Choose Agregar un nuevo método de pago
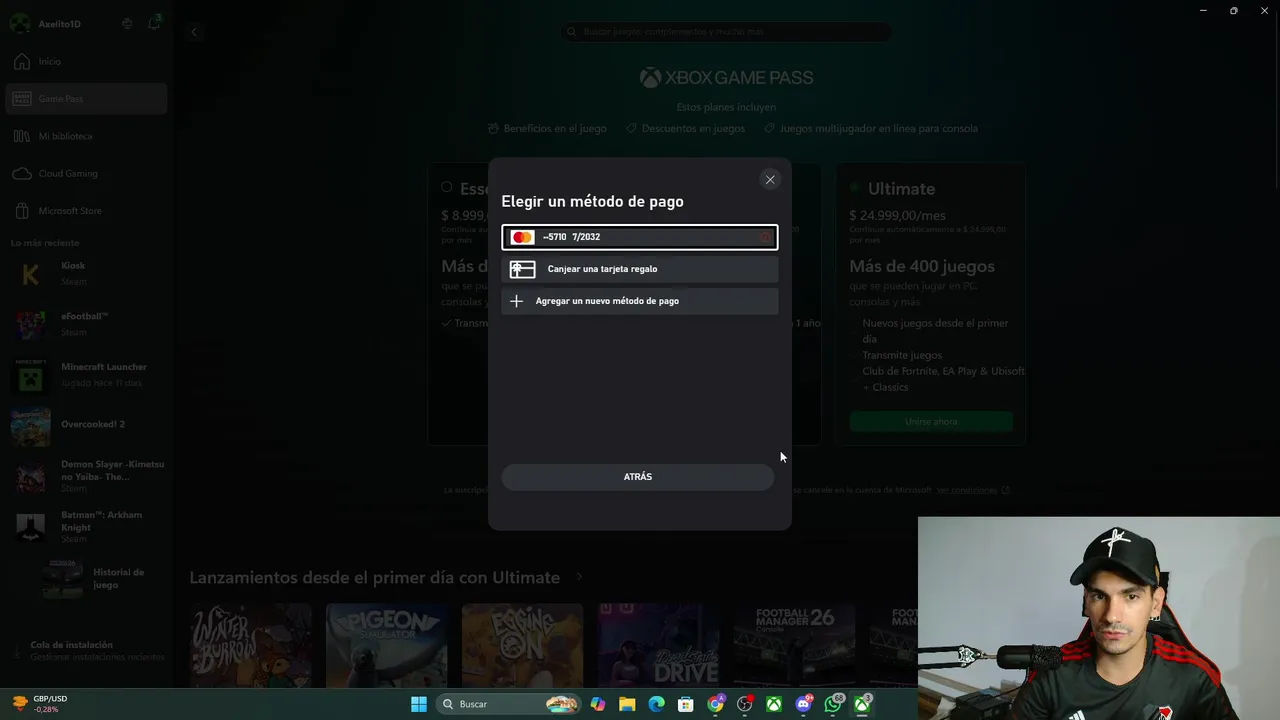The image size is (1280, 720). click(x=640, y=301)
